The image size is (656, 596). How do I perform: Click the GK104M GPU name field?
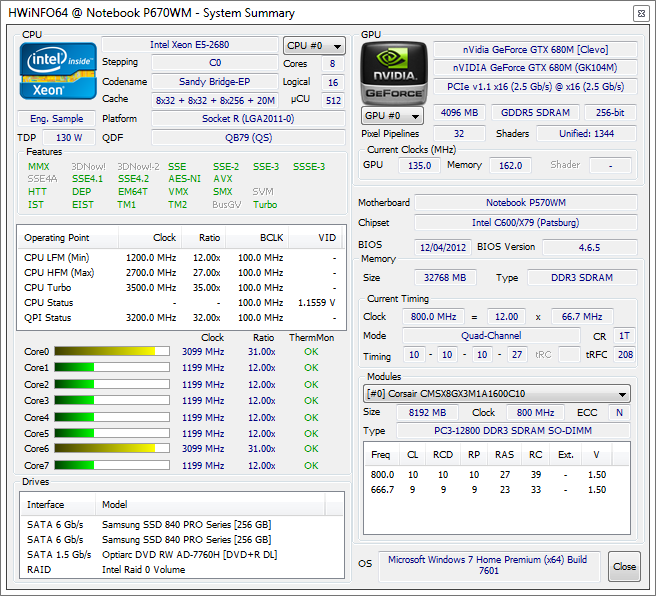(536, 68)
